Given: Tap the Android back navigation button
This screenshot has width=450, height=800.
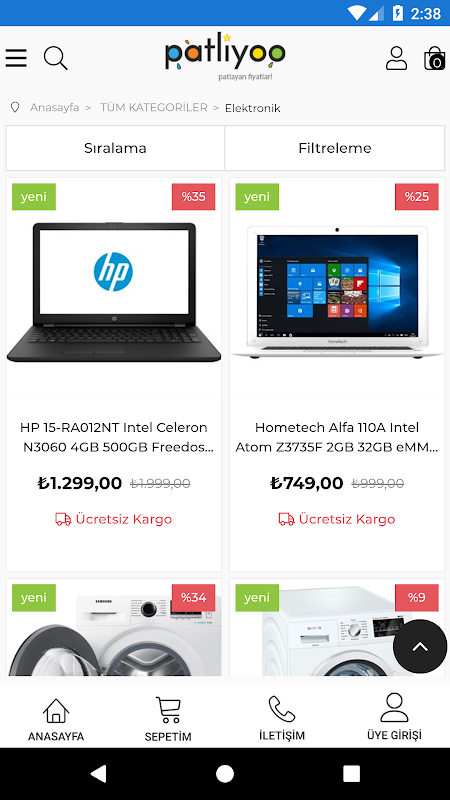Looking at the screenshot, I should pos(98,773).
